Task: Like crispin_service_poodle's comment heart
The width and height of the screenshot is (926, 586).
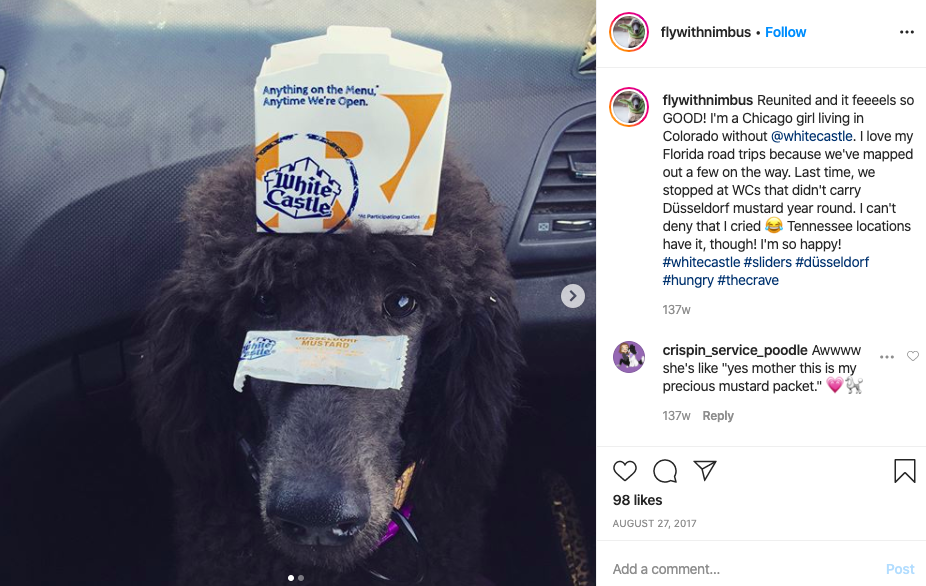Action: tap(913, 356)
